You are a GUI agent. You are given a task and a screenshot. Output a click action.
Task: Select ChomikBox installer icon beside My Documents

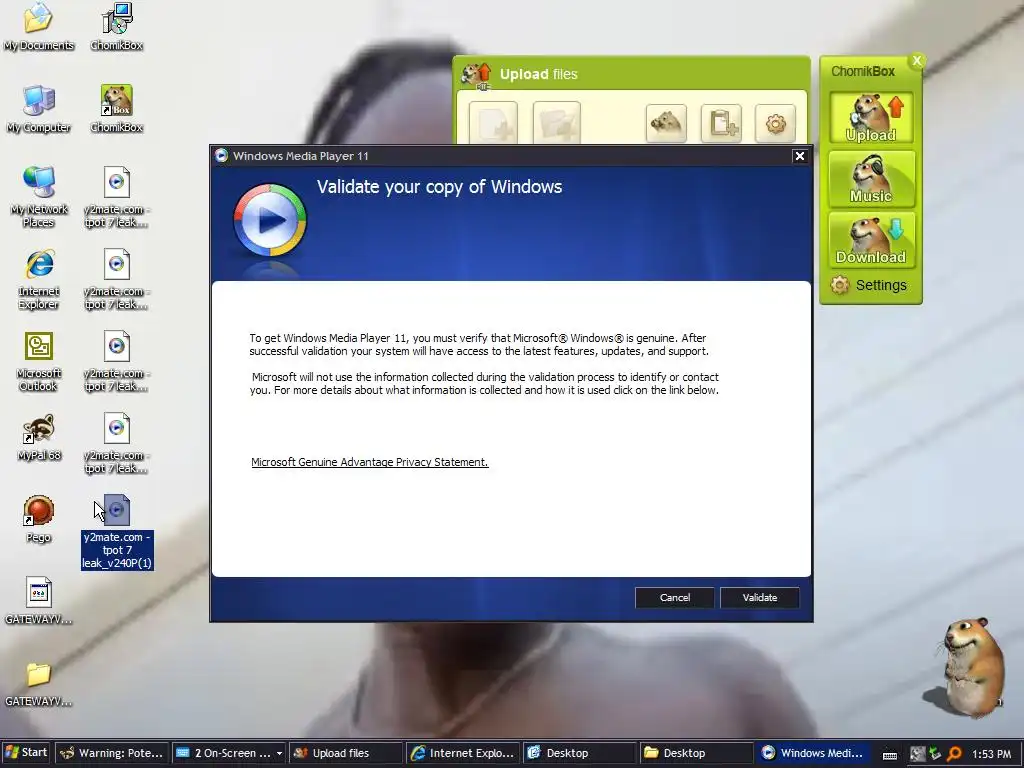(116, 27)
